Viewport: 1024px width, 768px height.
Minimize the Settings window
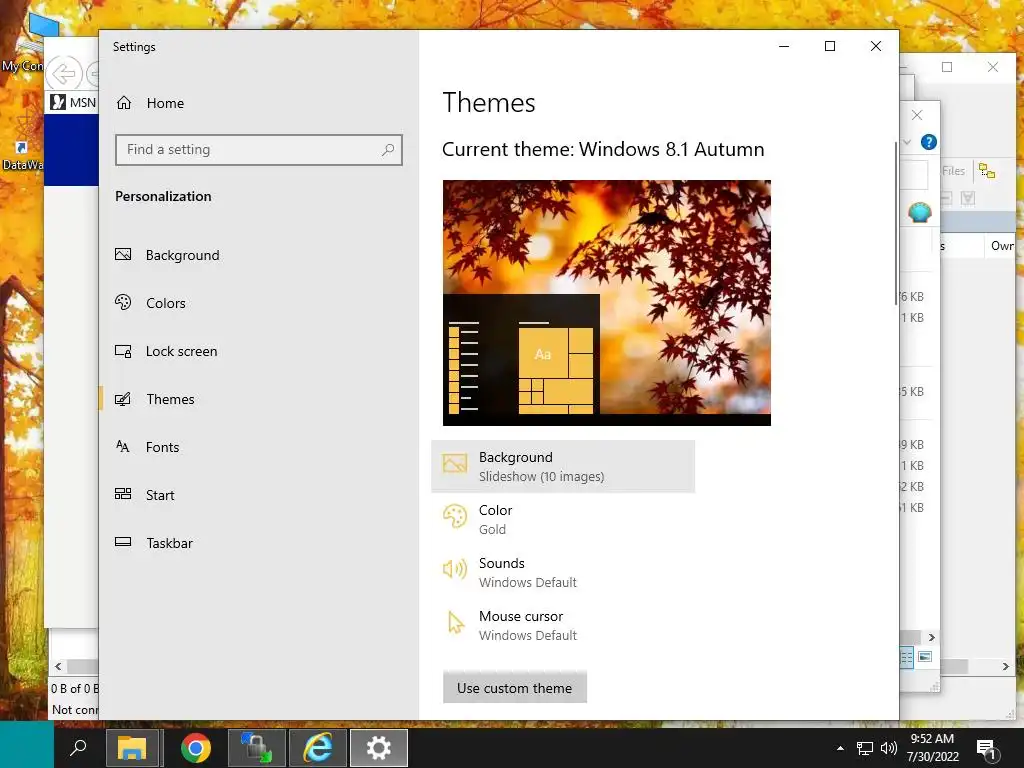784,46
